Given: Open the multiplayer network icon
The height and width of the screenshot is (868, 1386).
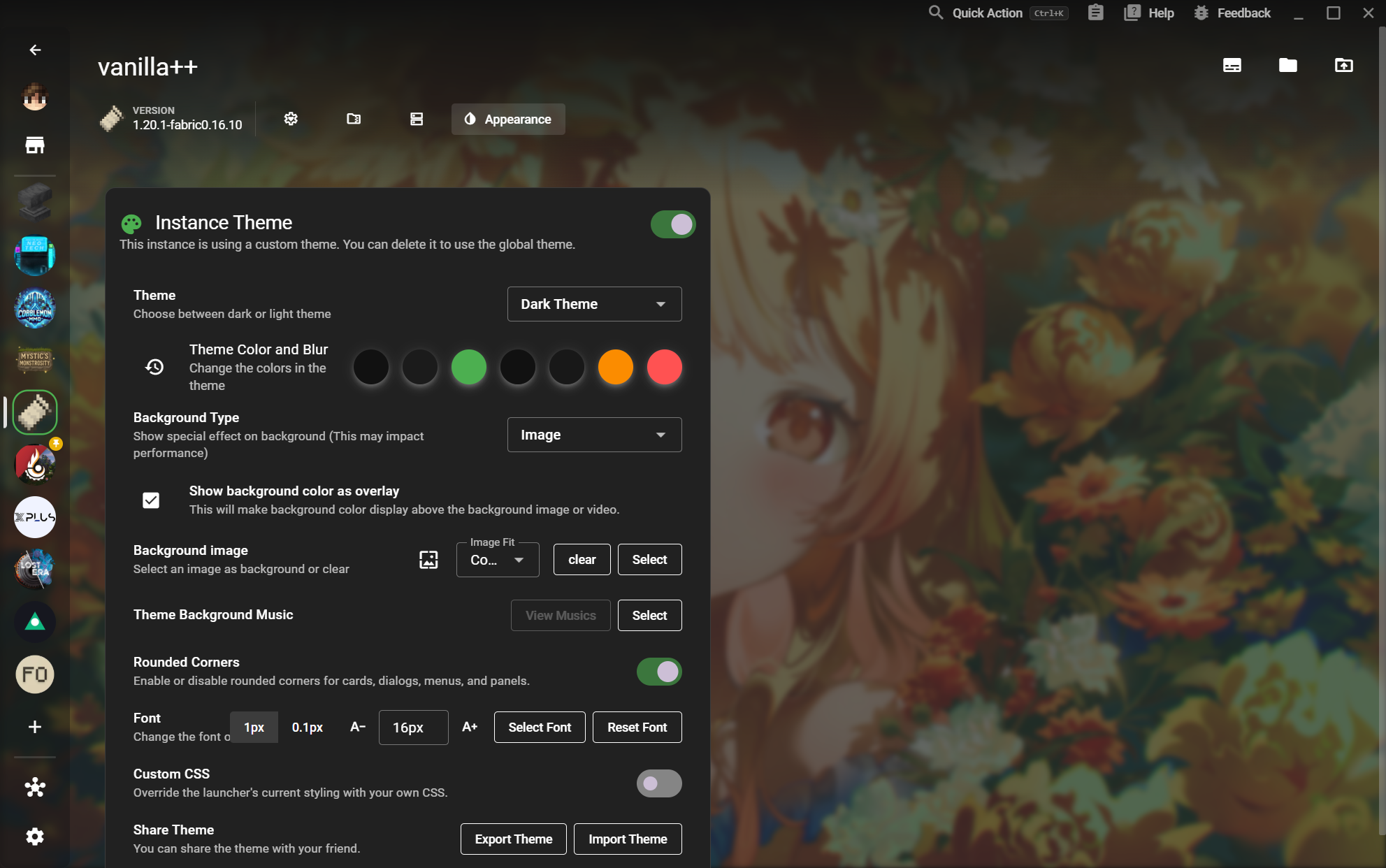Looking at the screenshot, I should 35,788.
